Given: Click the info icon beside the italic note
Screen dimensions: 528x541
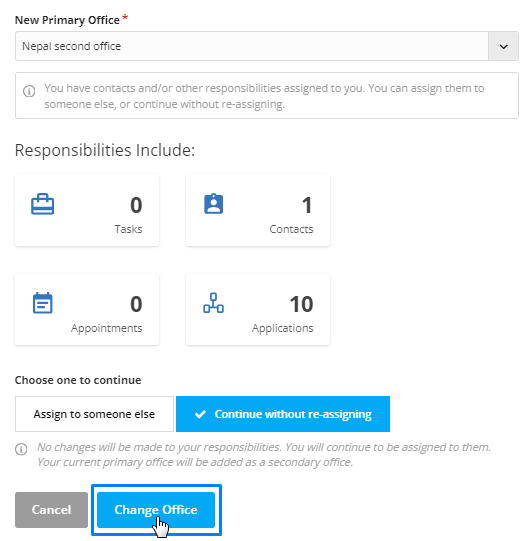Looking at the screenshot, I should point(21,449).
